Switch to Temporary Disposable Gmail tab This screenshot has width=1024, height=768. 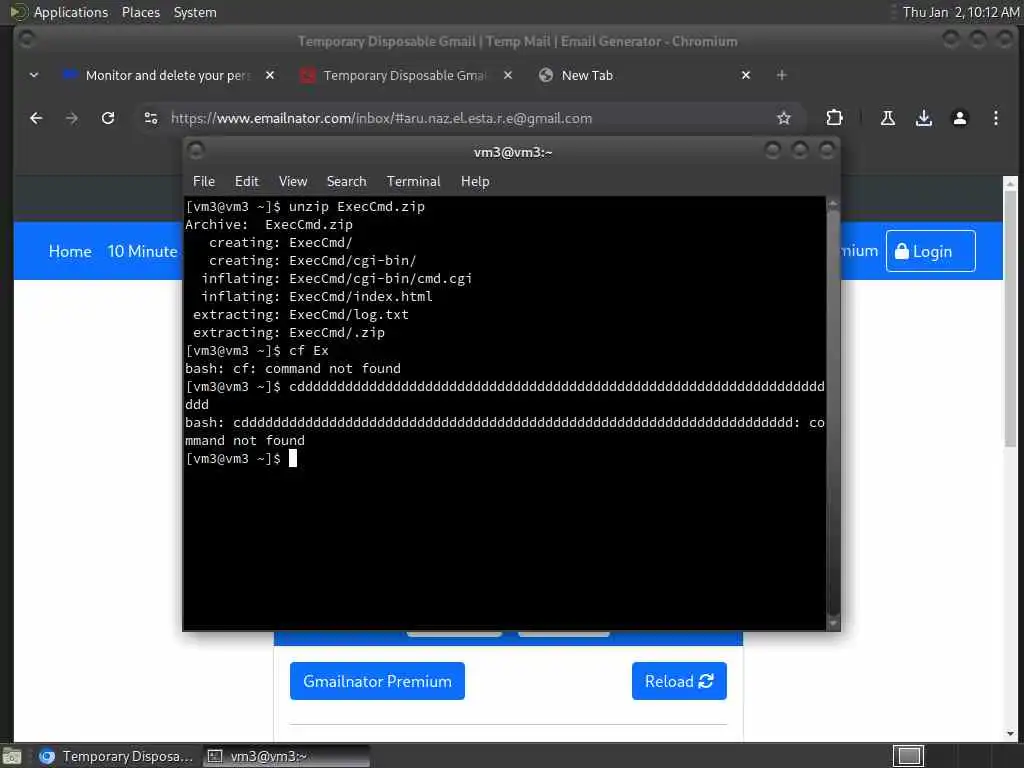[x=405, y=75]
